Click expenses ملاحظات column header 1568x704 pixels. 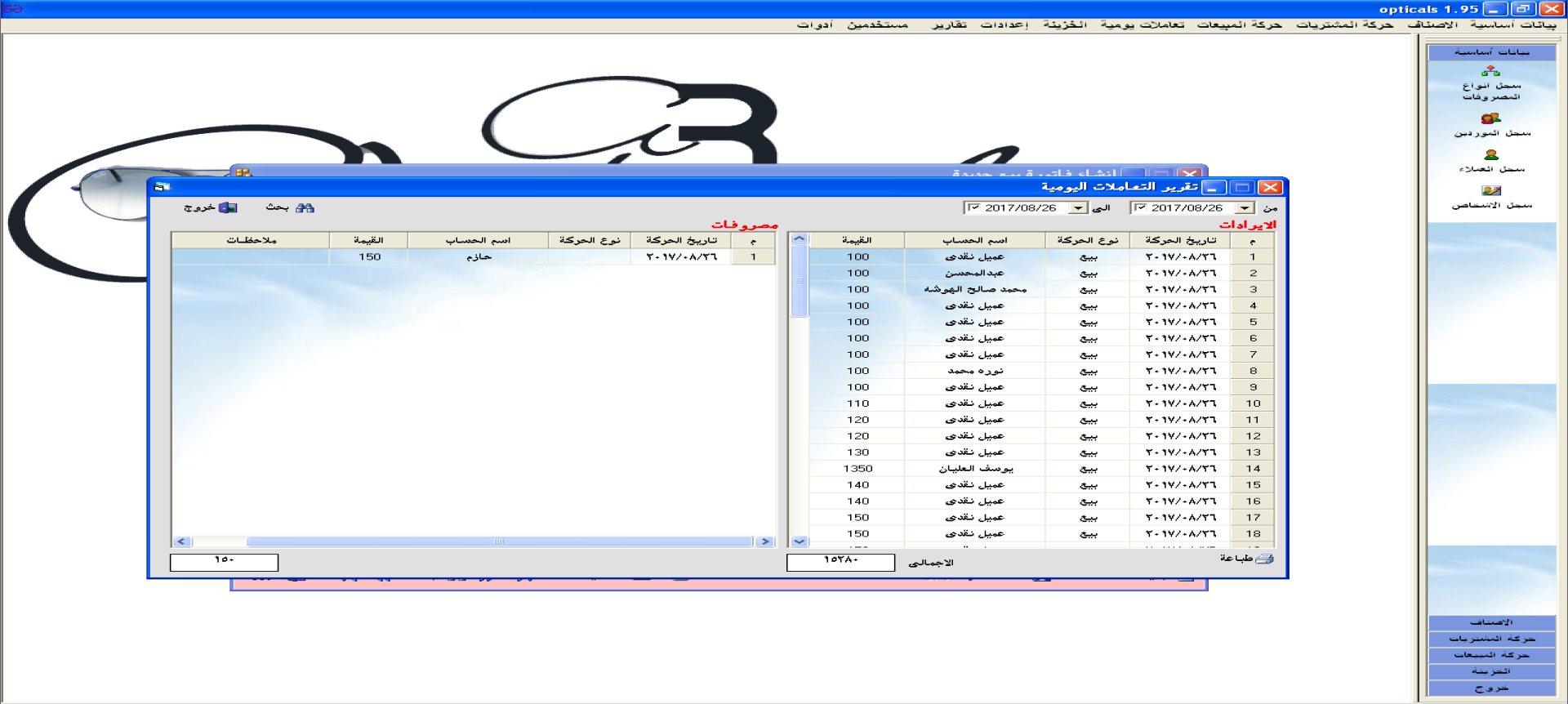(x=251, y=240)
